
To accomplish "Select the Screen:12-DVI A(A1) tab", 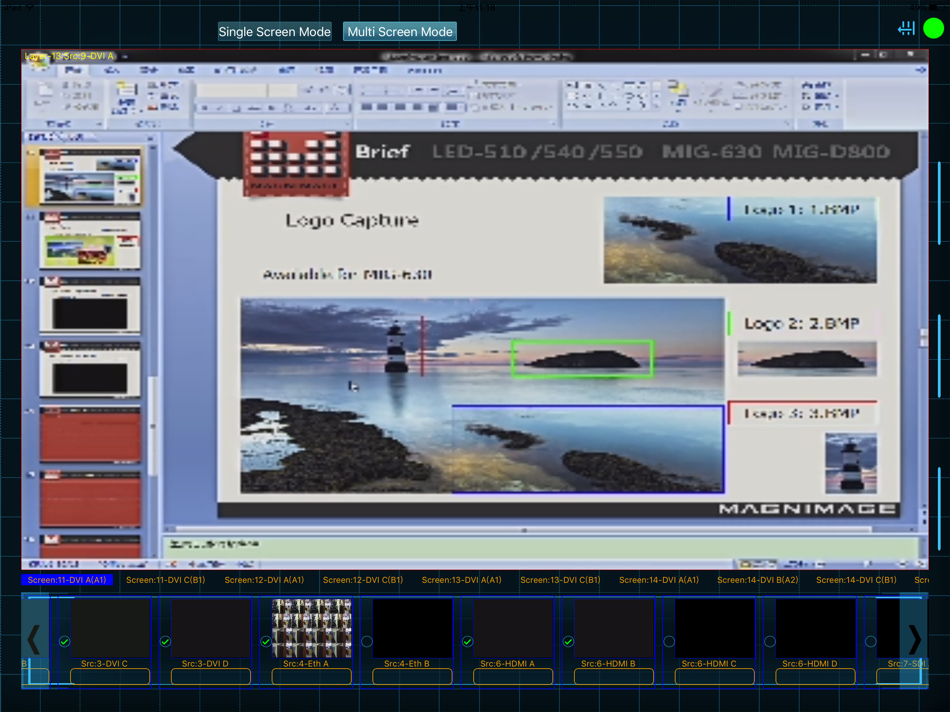I will tap(264, 580).
